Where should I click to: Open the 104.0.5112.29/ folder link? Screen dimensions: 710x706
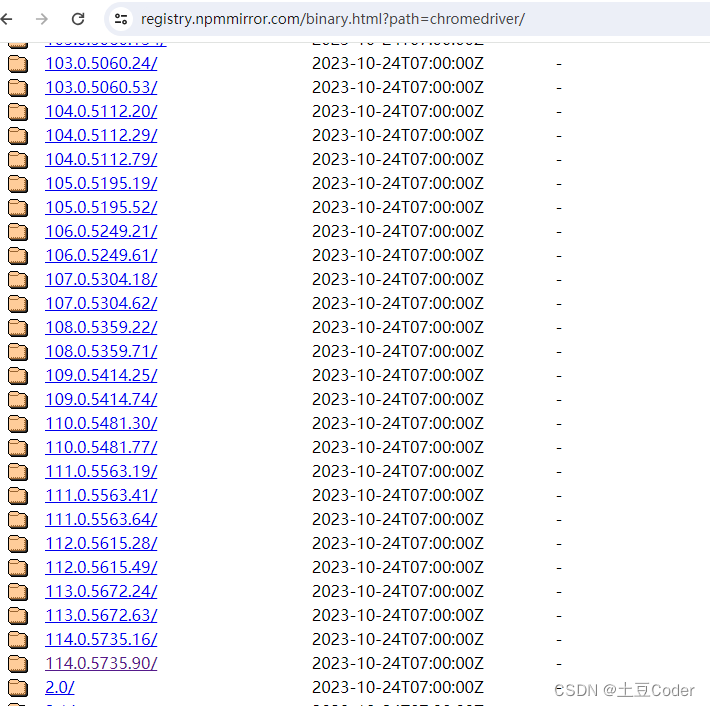101,135
